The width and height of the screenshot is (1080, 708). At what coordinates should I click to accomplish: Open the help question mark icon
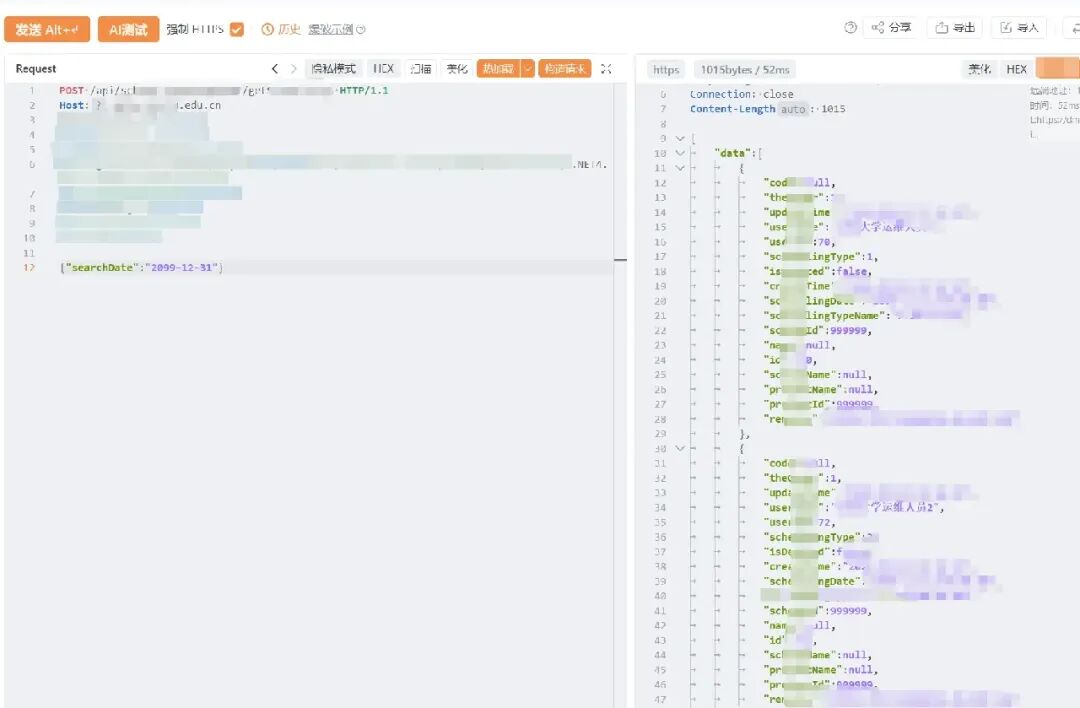click(851, 28)
